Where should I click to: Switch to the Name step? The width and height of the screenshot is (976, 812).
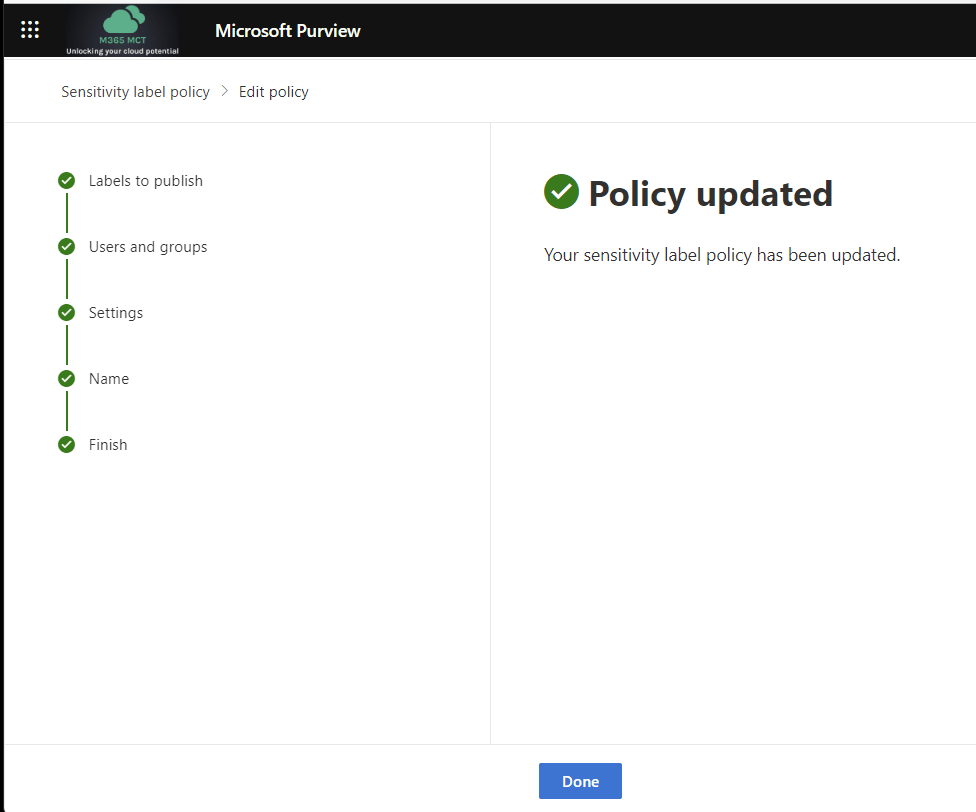(109, 379)
